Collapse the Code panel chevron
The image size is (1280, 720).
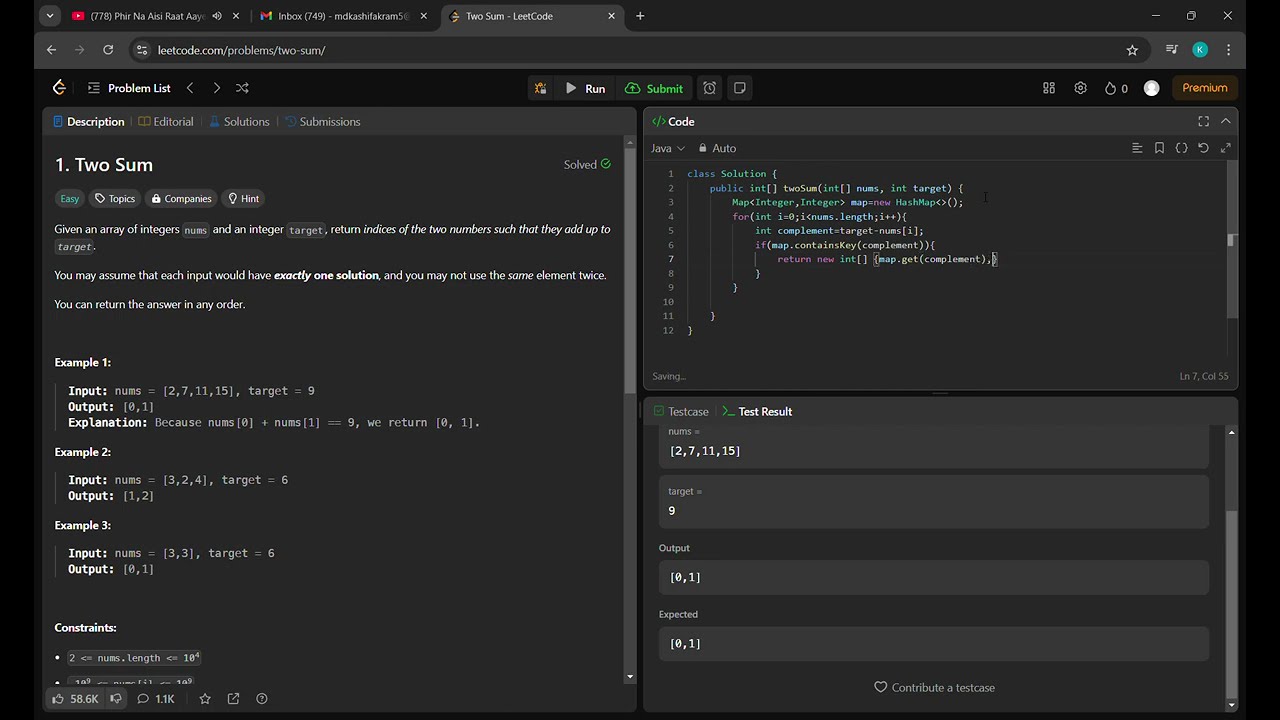point(1225,122)
